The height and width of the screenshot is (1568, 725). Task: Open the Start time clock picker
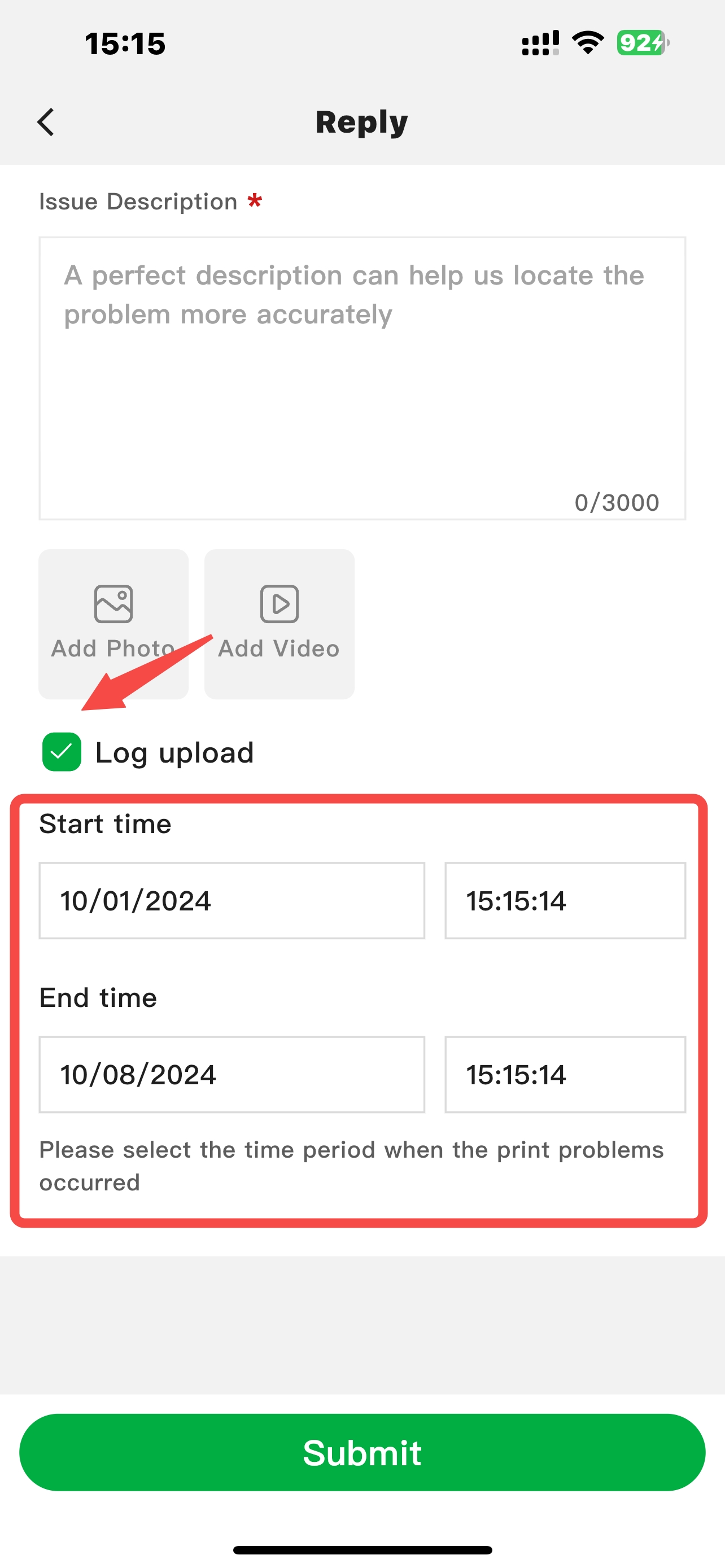tap(566, 900)
